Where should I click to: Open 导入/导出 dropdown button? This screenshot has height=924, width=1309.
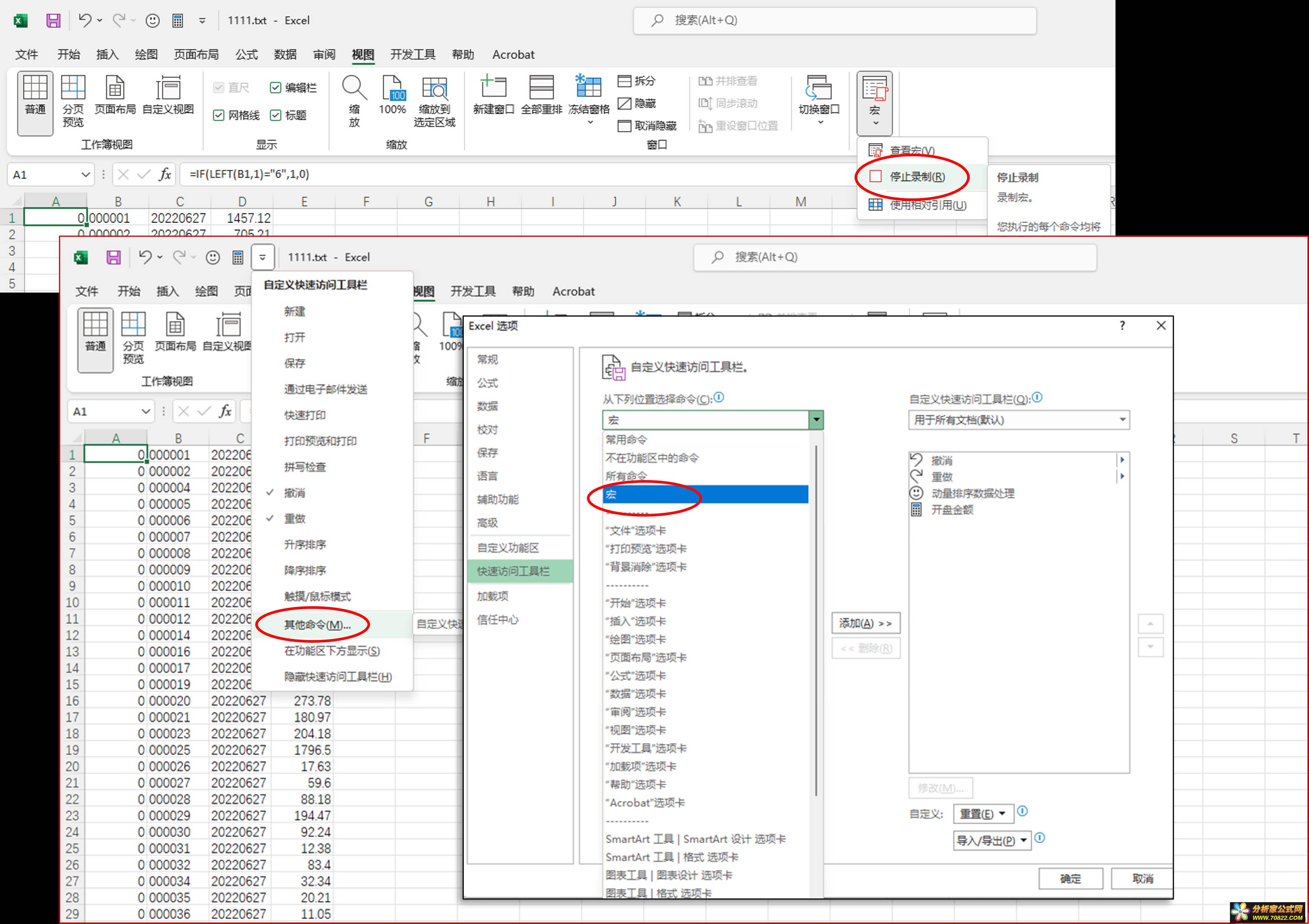992,841
